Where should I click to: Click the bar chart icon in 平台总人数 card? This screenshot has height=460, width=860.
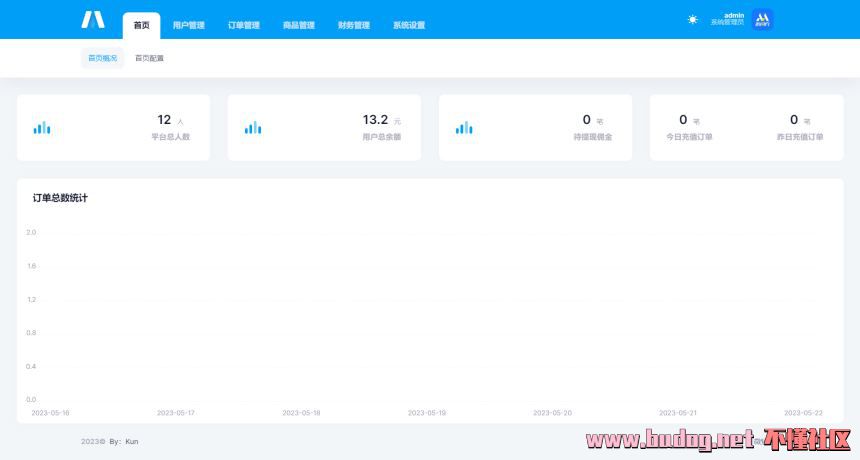tap(42, 128)
